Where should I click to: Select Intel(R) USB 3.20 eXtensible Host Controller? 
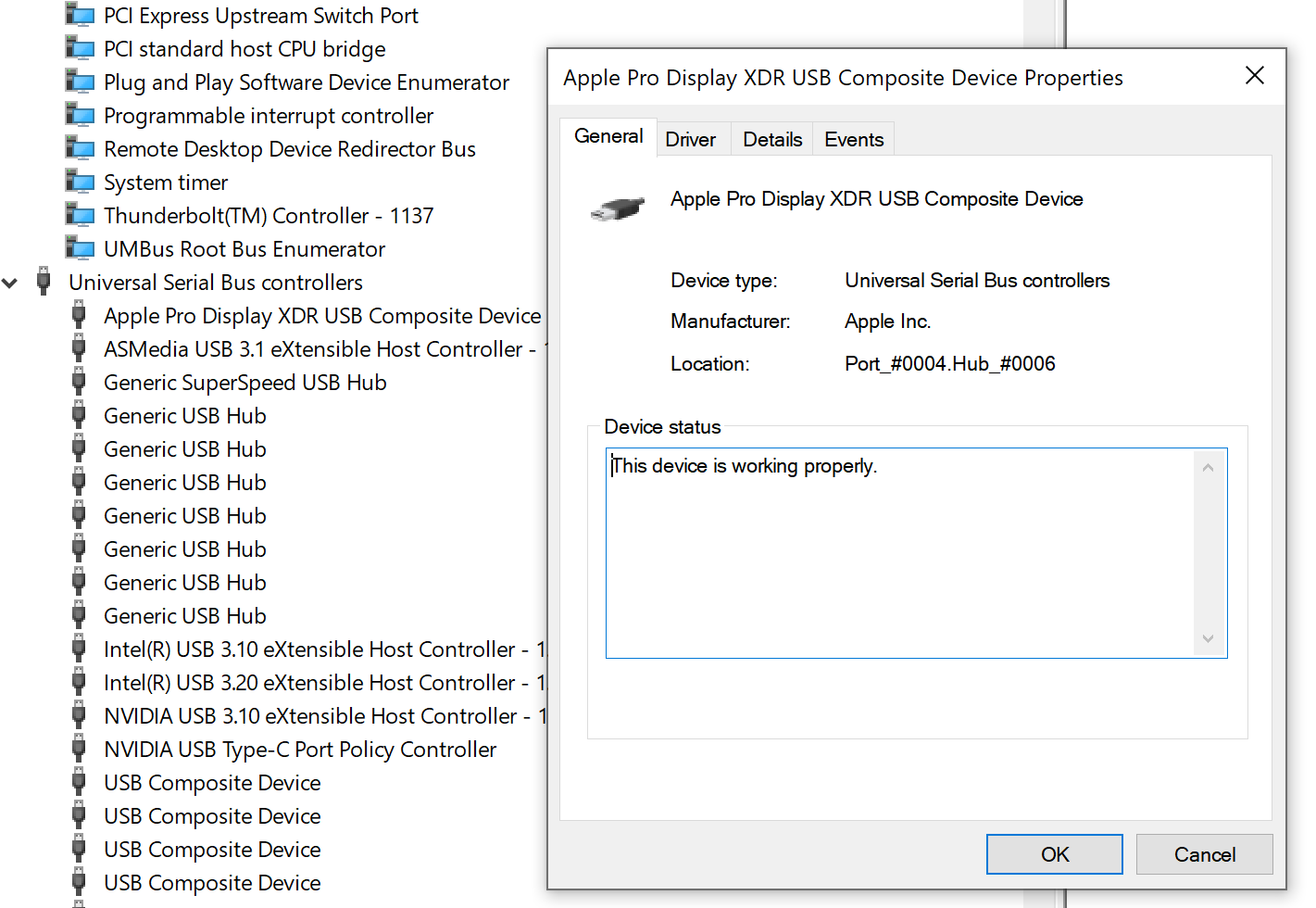pos(325,683)
